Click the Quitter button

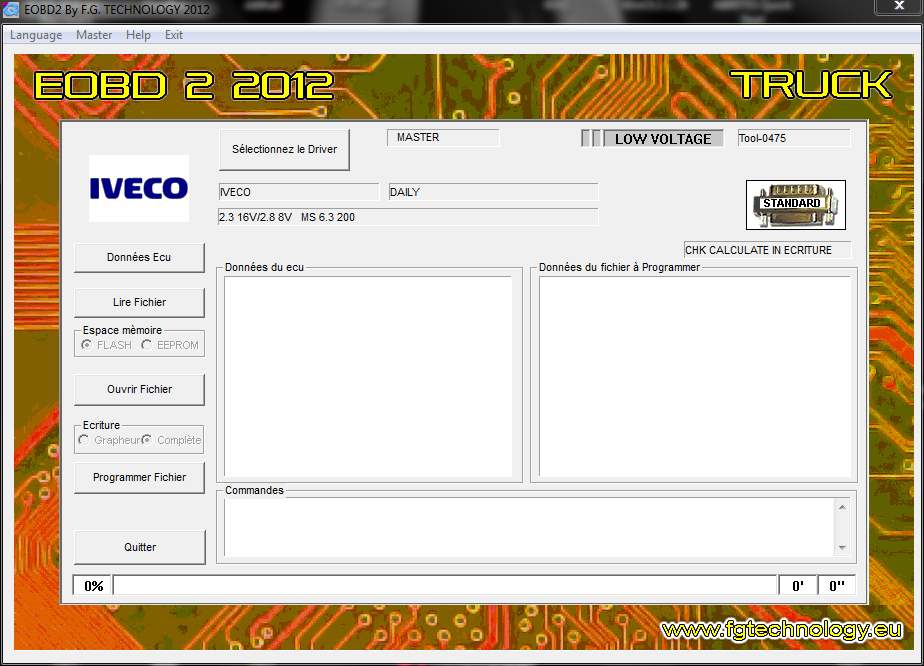(140, 548)
